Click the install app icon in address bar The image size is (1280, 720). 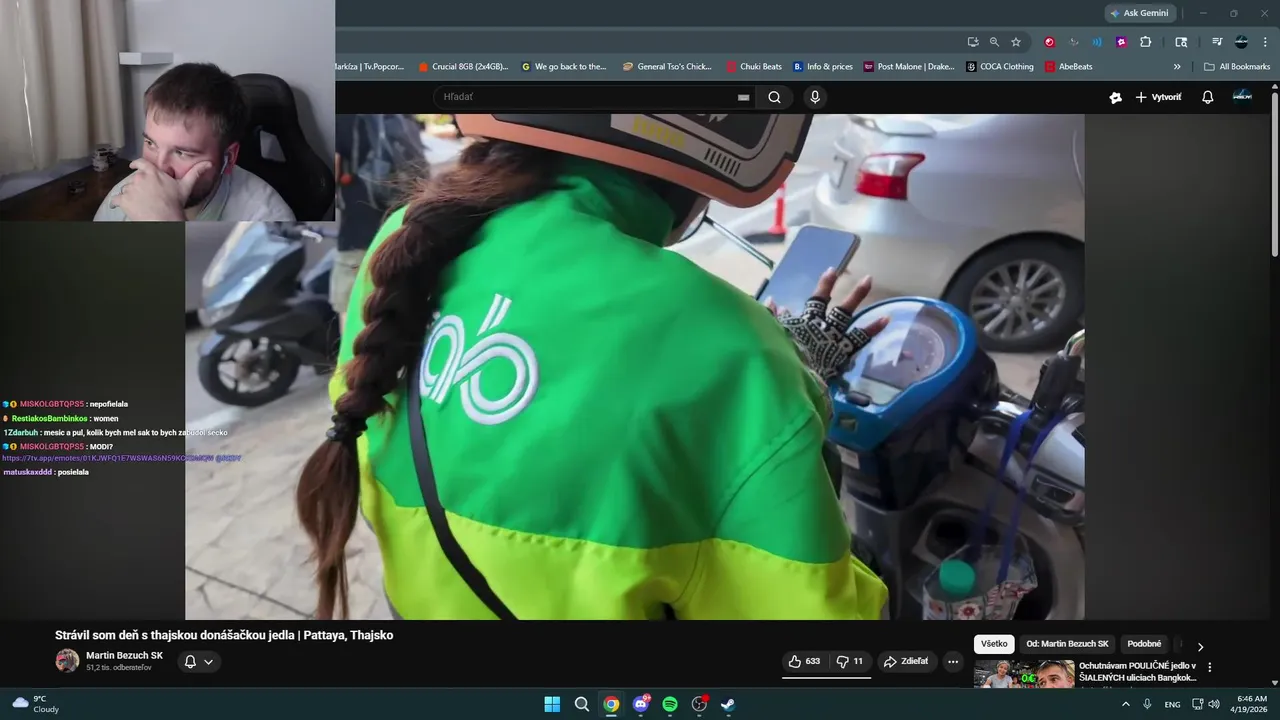point(973,42)
